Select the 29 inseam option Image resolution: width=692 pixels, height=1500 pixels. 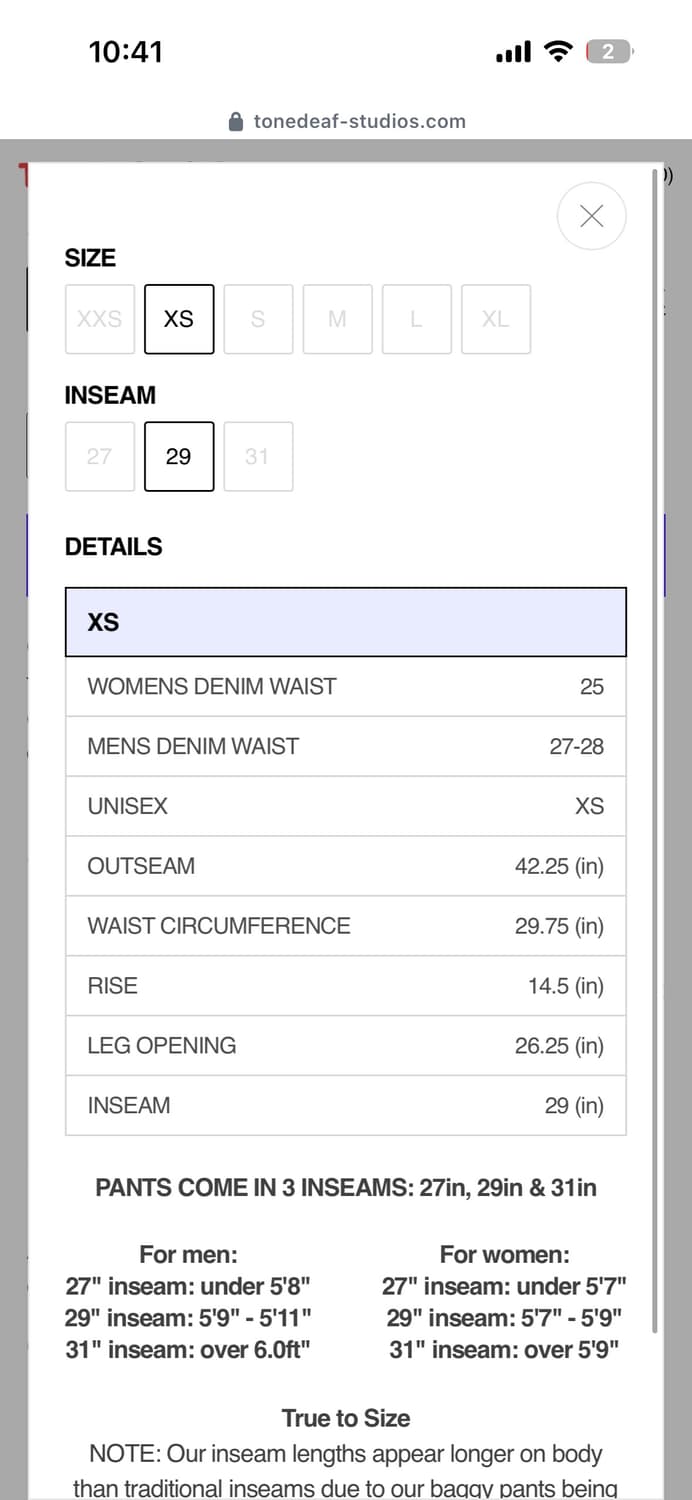(x=179, y=456)
